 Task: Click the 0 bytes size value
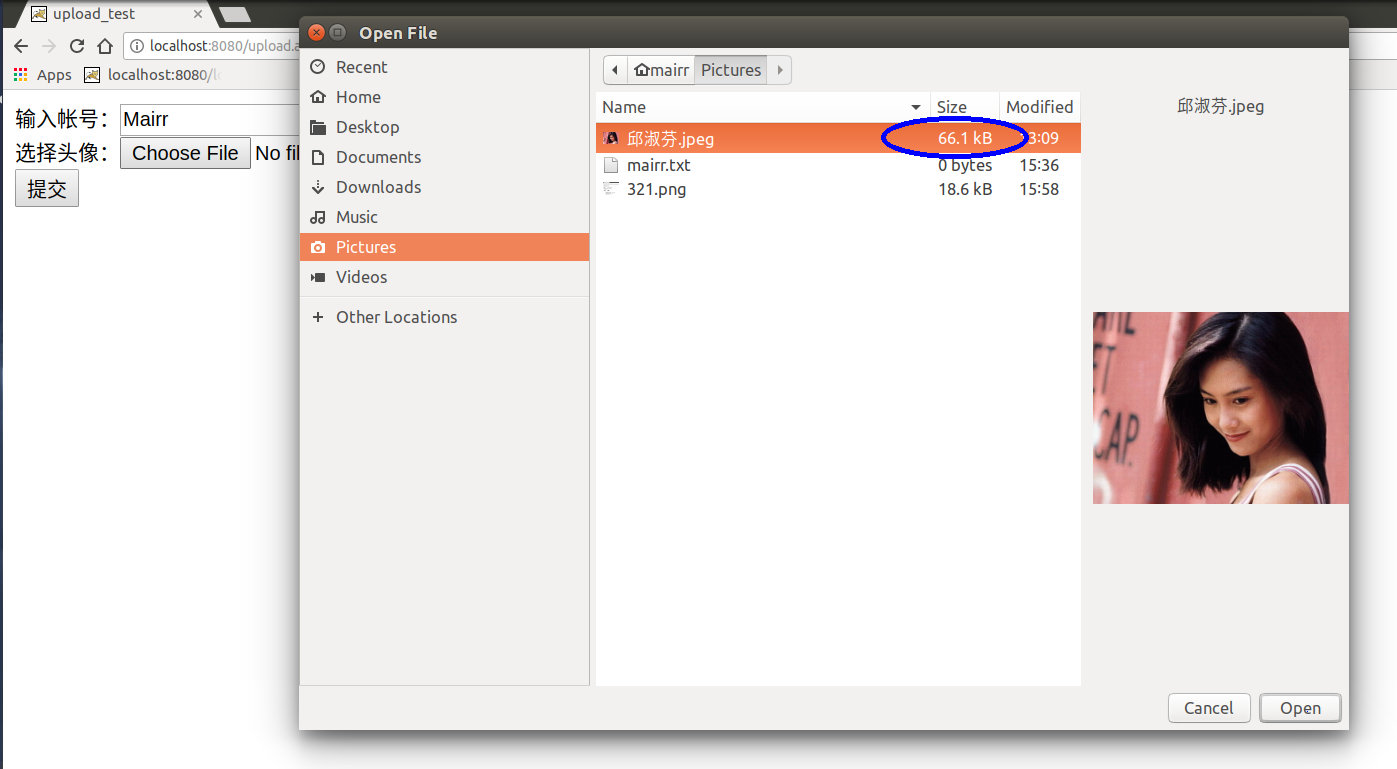[965, 165]
